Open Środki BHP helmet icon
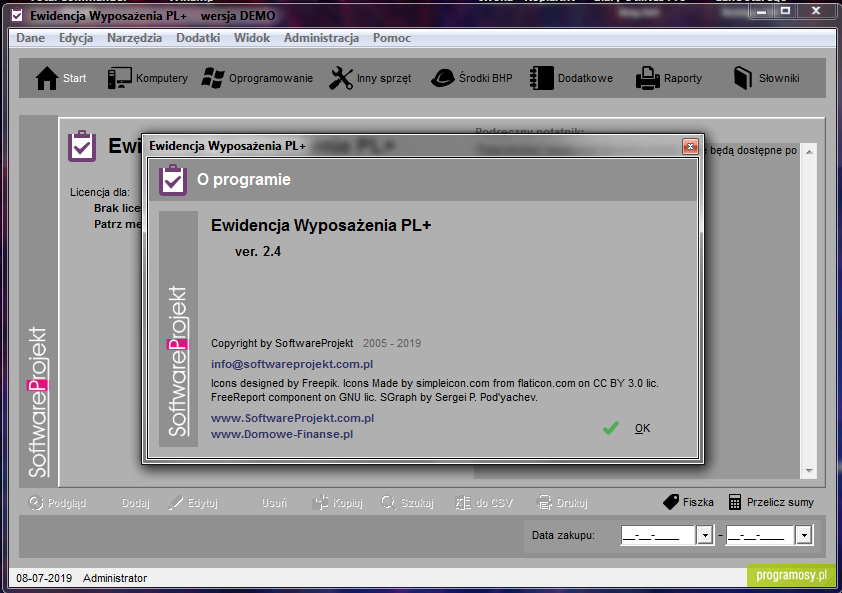Image resolution: width=842 pixels, height=593 pixels. pyautogui.click(x=442, y=78)
